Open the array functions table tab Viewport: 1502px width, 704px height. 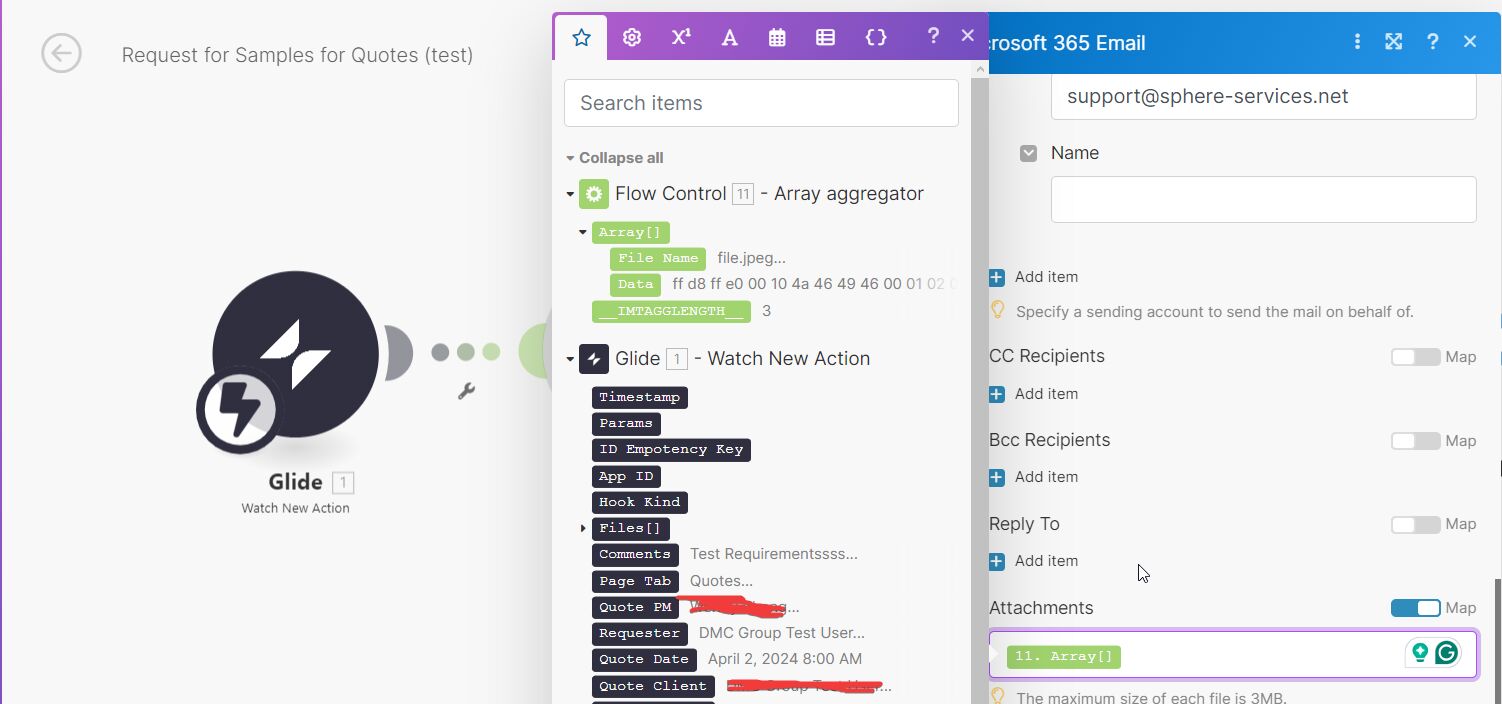pyautogui.click(x=825, y=37)
